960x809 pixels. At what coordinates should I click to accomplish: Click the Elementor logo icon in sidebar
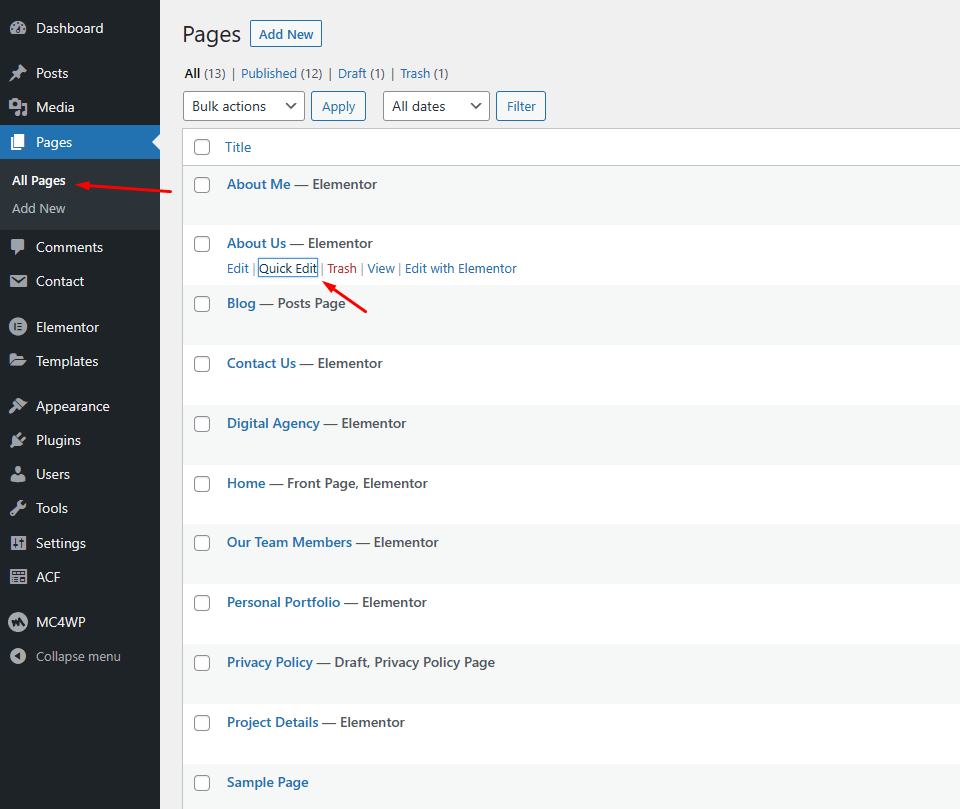(x=18, y=327)
